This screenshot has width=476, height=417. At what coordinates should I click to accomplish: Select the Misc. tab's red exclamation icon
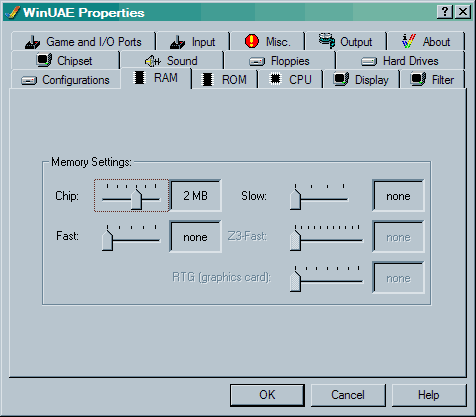coord(252,41)
